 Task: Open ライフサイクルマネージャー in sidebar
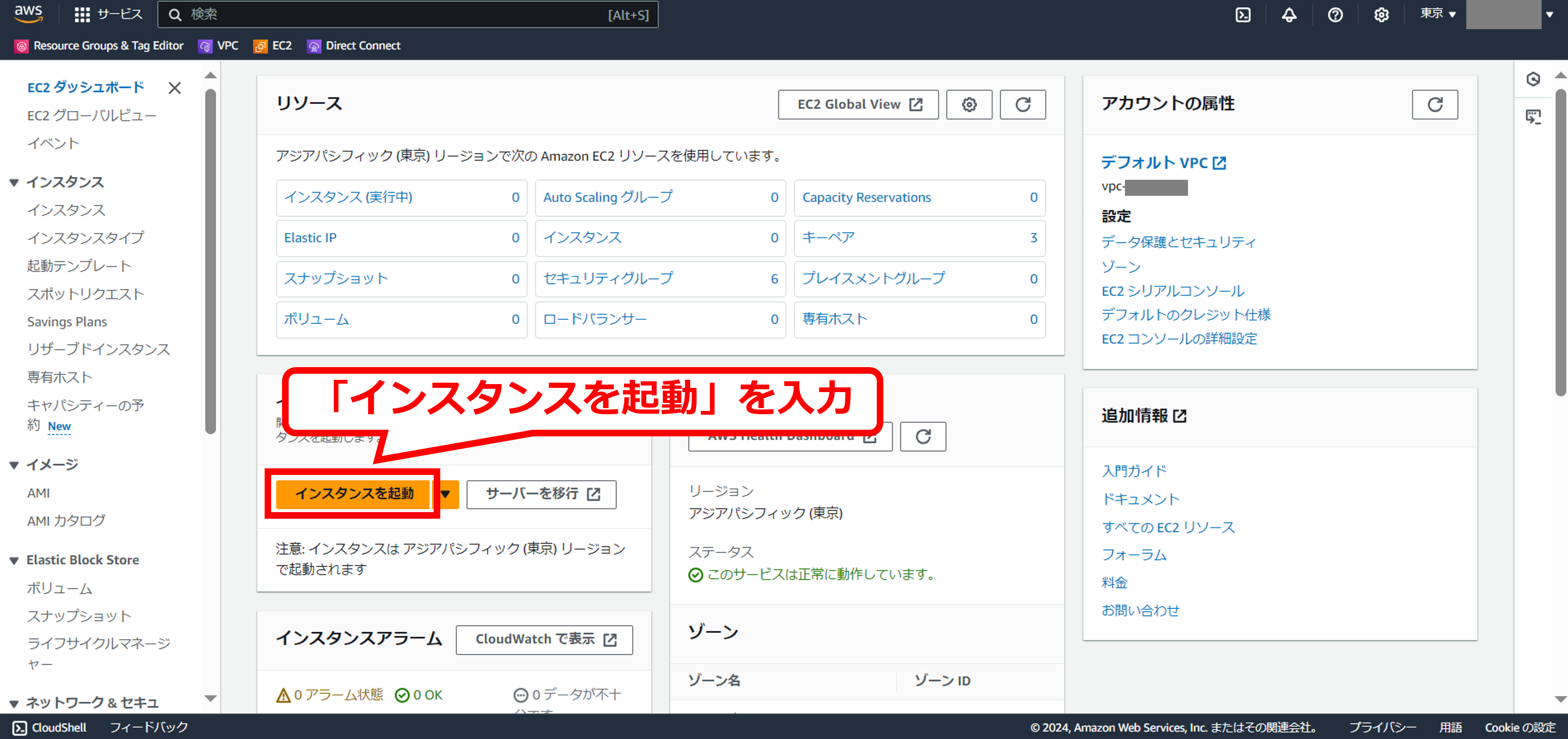coord(98,654)
